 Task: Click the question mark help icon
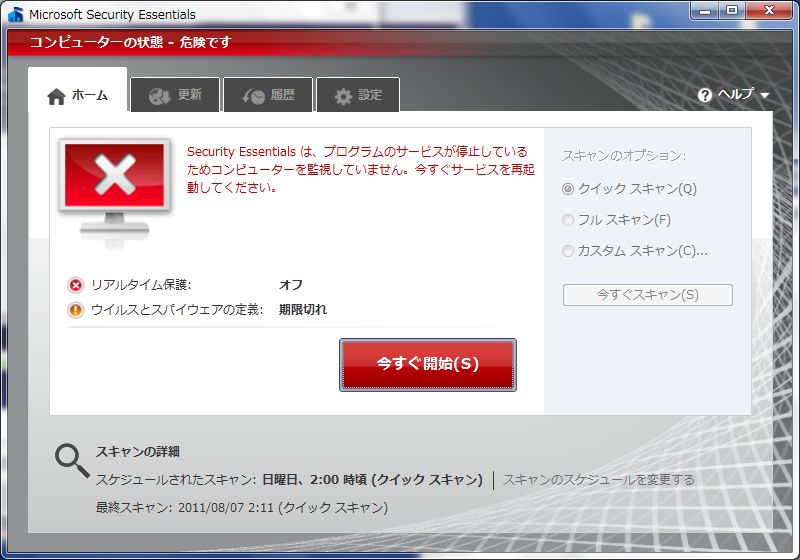705,95
